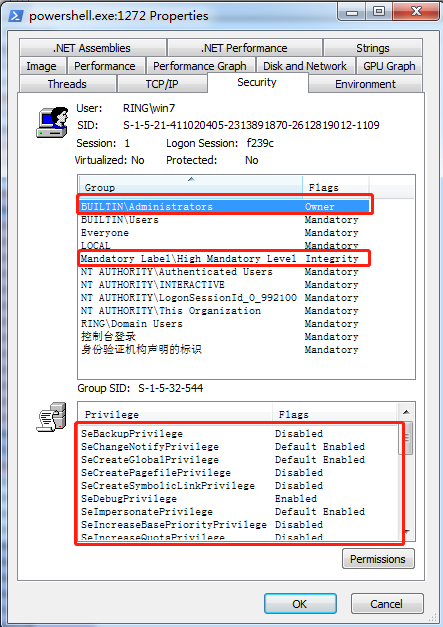Viewport: 443px width, 627px height.
Task: Select the LogonSessionId_0_992100 row
Action: [224, 298]
